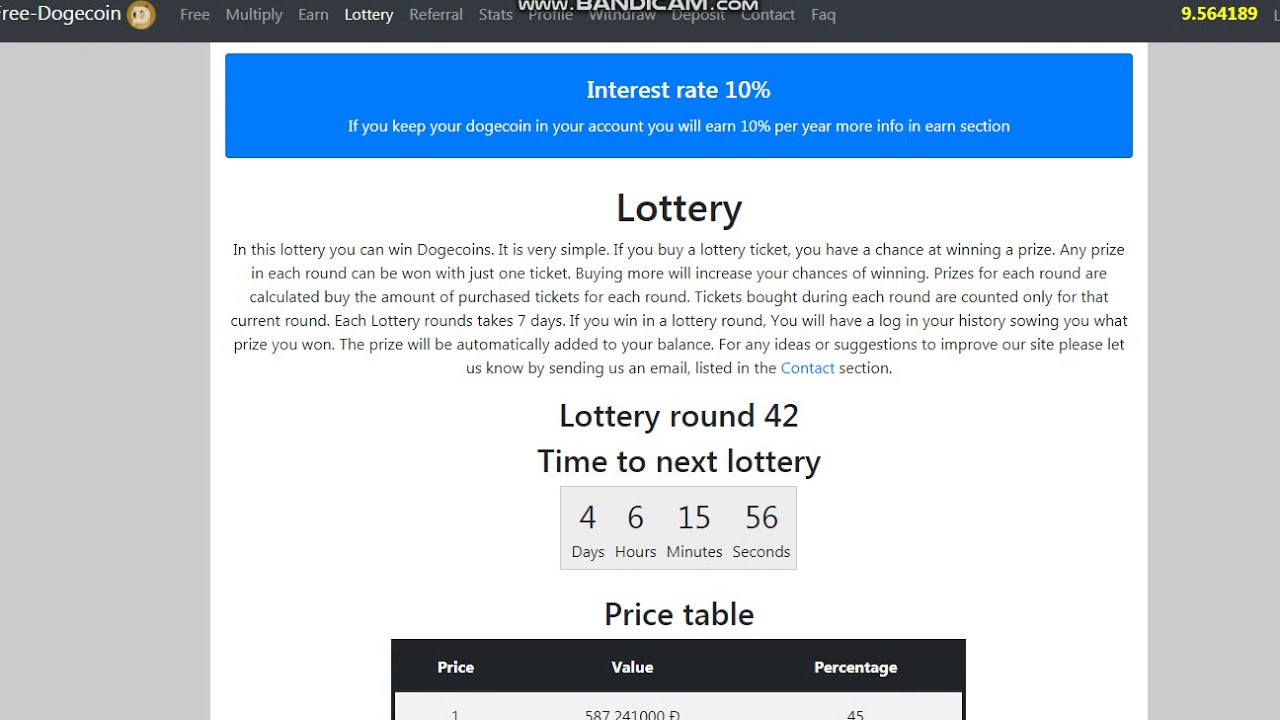
Task: Click the Percentage column header
Action: [x=855, y=667]
